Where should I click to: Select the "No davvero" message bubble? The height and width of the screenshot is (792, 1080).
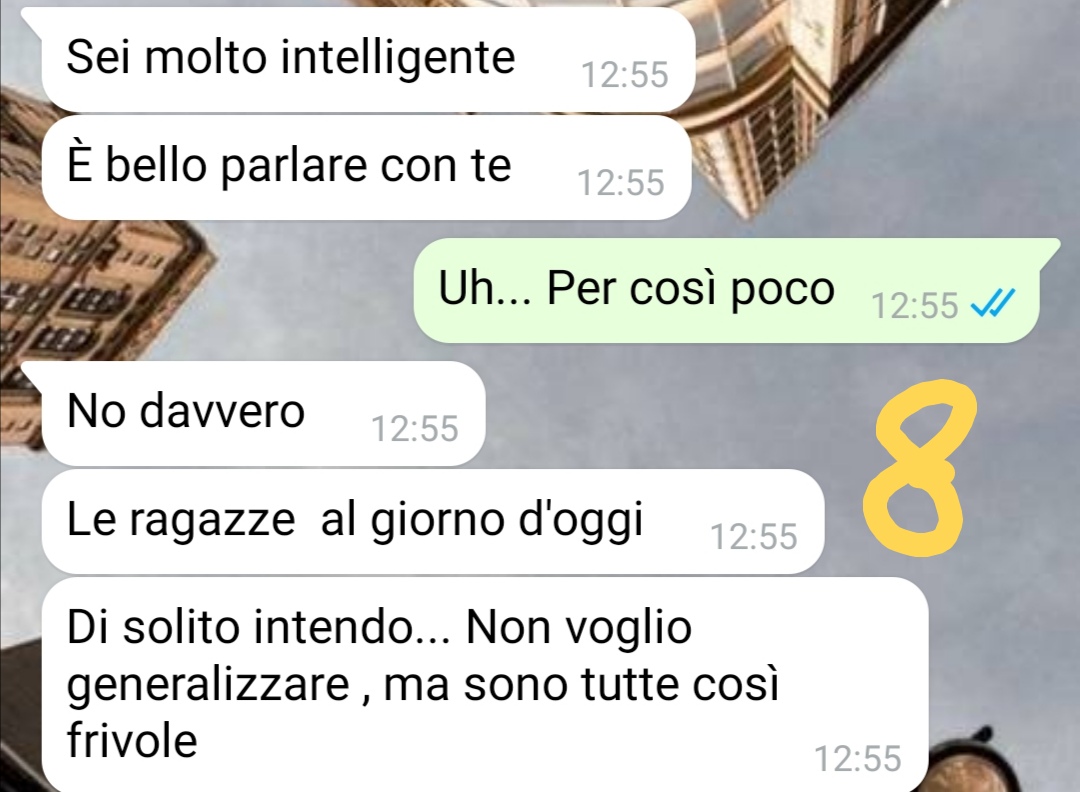pyautogui.click(x=262, y=413)
